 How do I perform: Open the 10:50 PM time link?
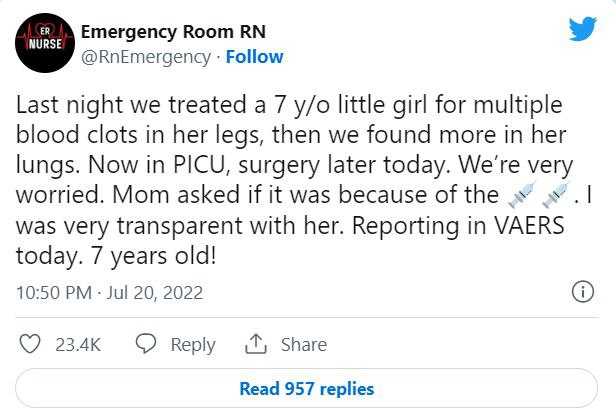(56, 293)
